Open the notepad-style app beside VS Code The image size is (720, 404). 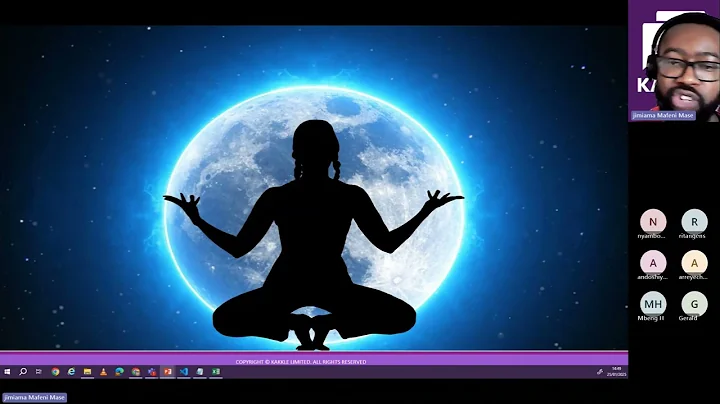pyautogui.click(x=200, y=372)
